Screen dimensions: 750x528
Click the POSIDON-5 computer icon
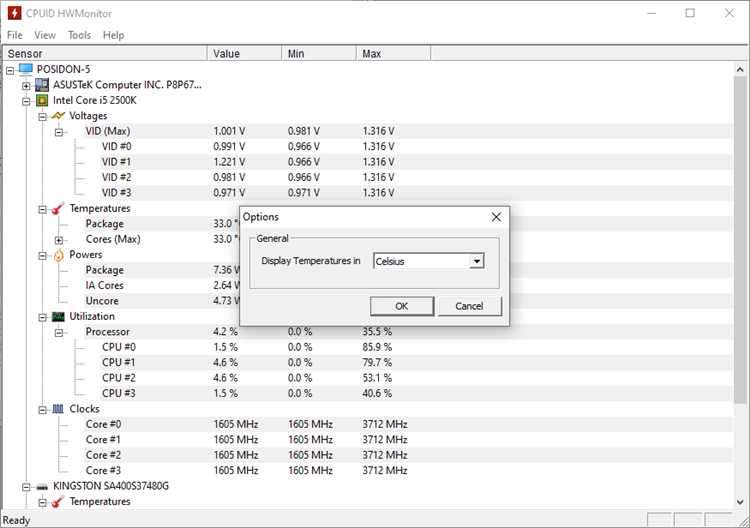pos(26,69)
